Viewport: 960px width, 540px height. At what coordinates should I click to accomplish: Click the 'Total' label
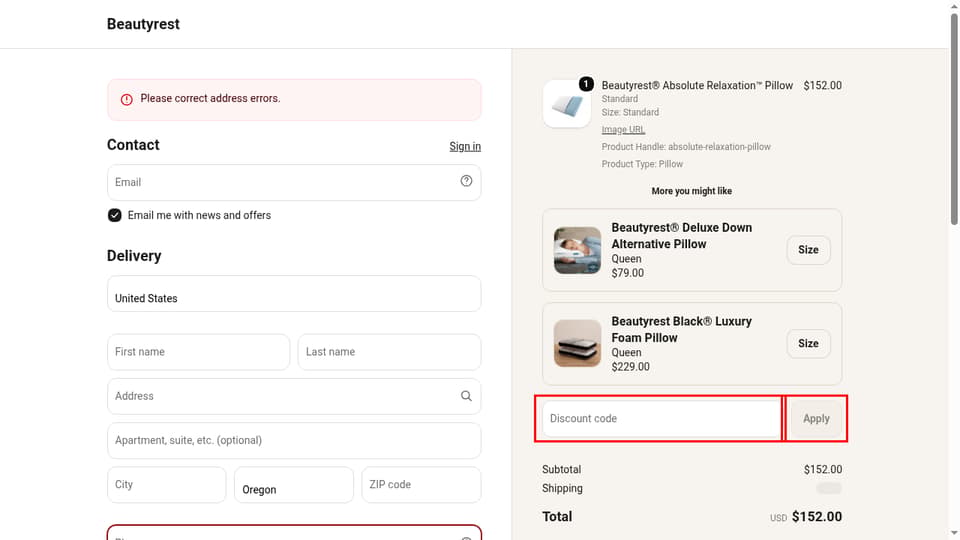pyautogui.click(x=557, y=517)
